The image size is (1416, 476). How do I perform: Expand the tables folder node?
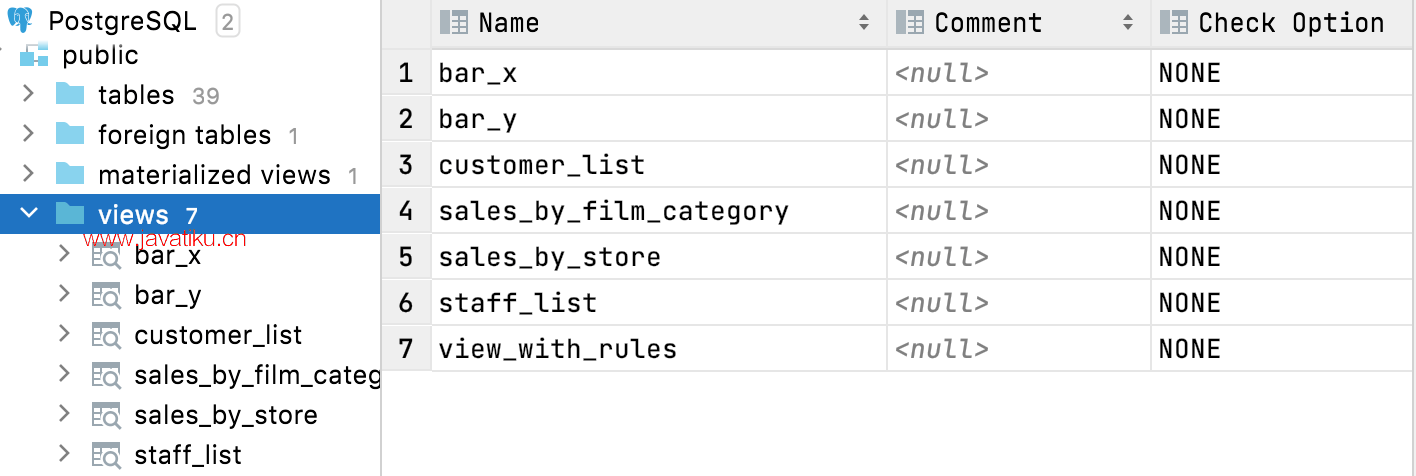pyautogui.click(x=28, y=94)
